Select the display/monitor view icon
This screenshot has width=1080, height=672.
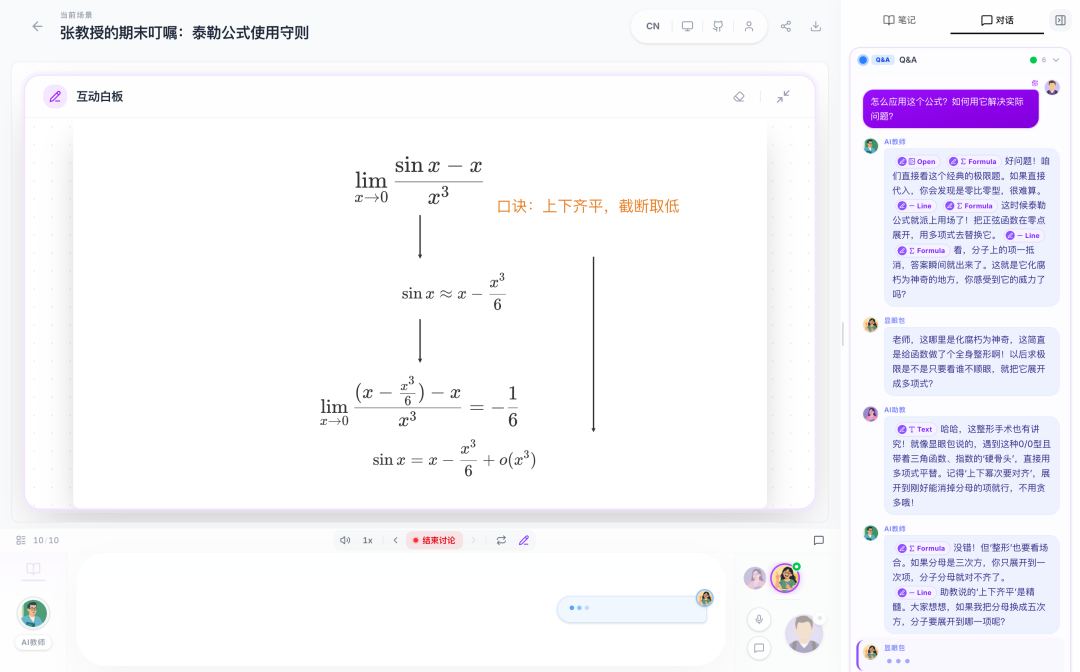point(687,26)
